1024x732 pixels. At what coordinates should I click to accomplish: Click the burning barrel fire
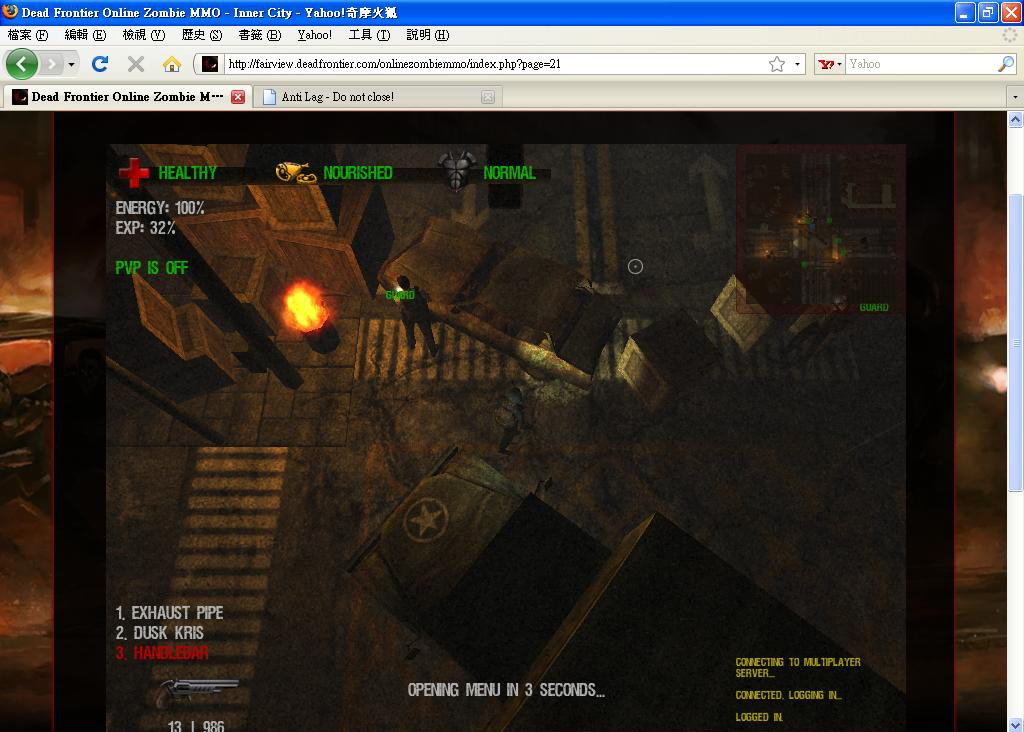point(304,306)
